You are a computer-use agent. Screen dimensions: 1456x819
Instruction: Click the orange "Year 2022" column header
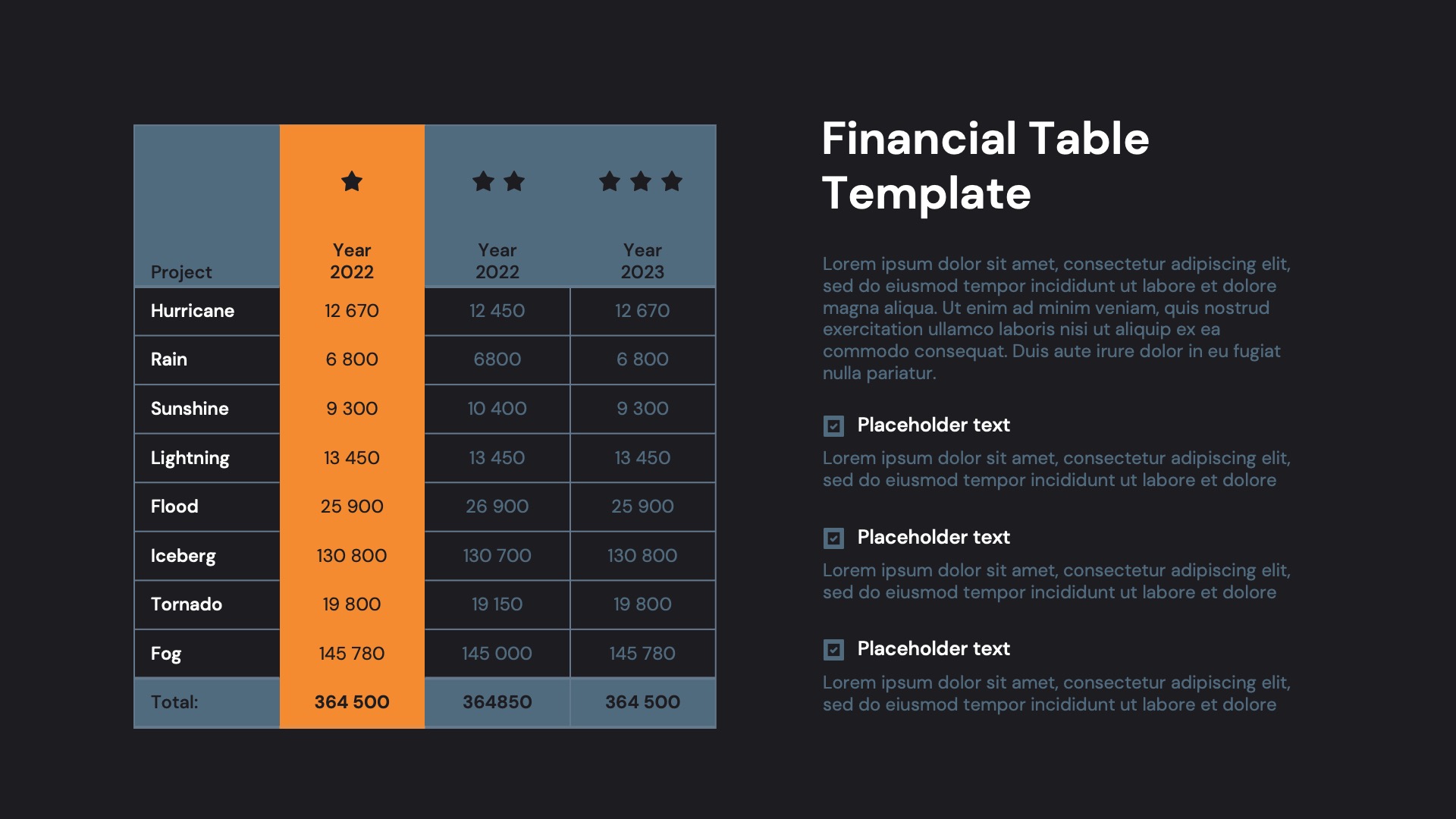coord(351,261)
